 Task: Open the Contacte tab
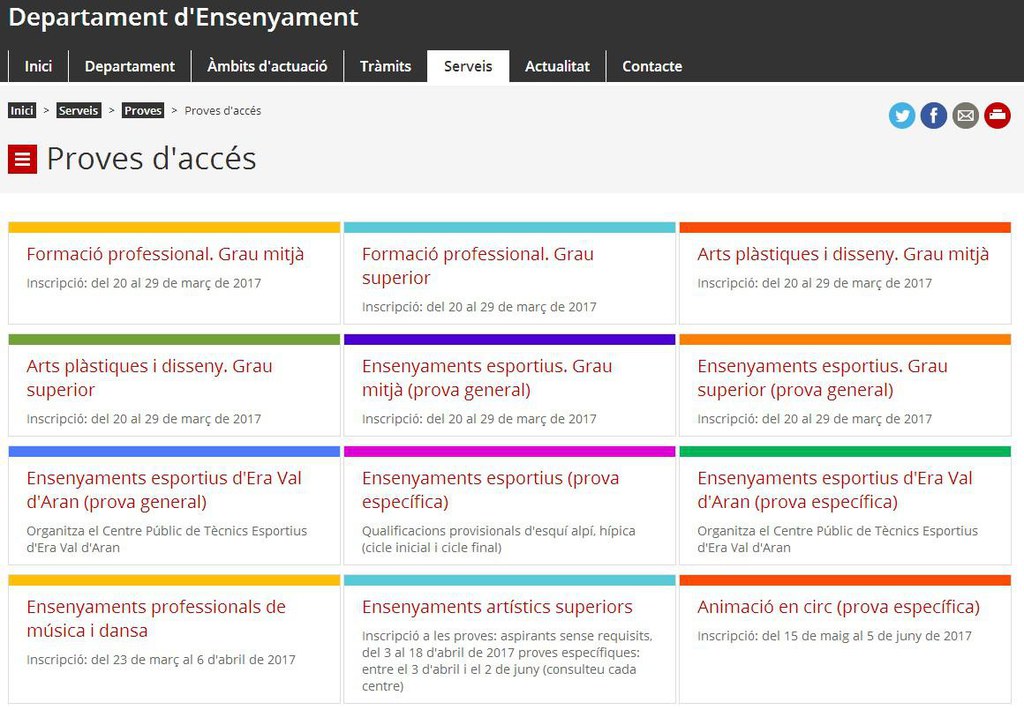tap(652, 66)
